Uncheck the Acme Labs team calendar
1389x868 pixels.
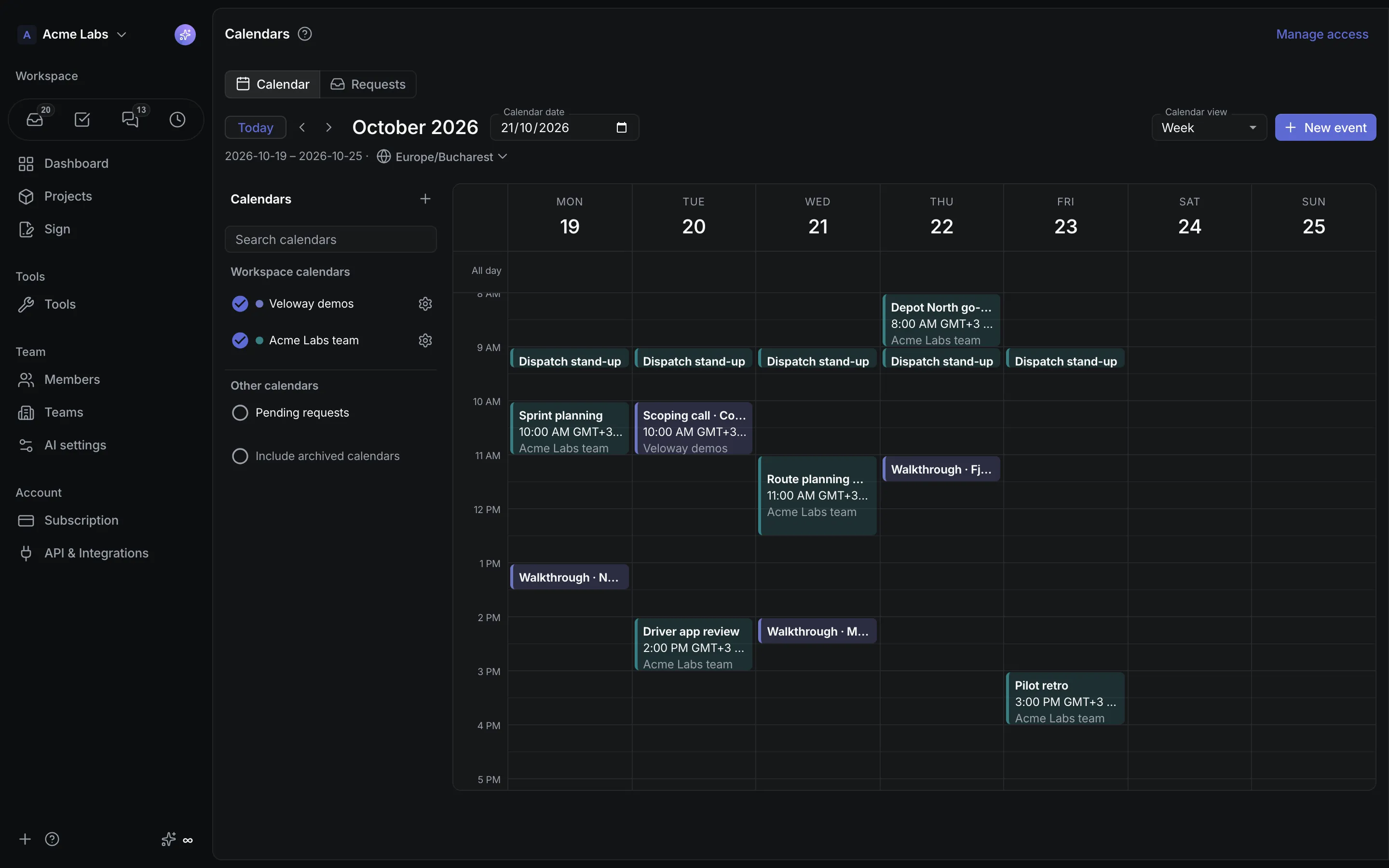240,340
